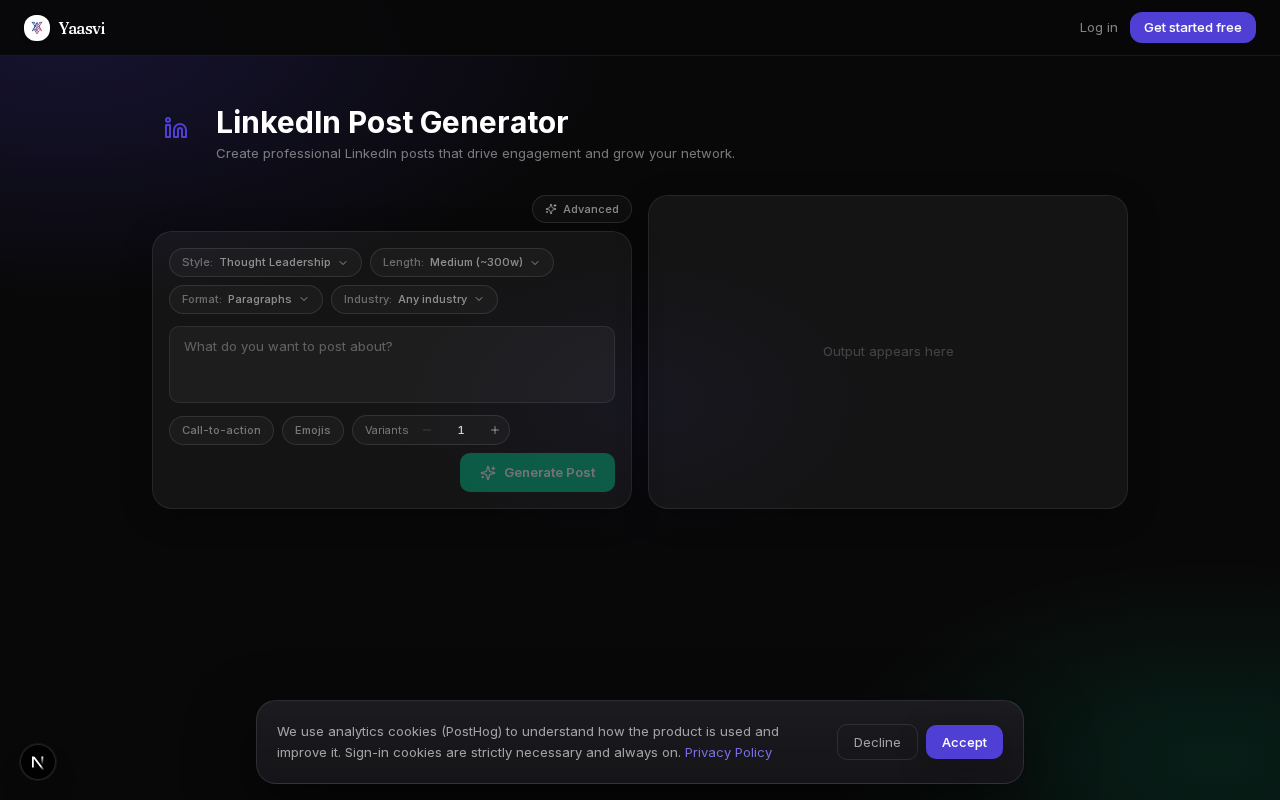Click the Yaasvi logo icon

click(37, 28)
